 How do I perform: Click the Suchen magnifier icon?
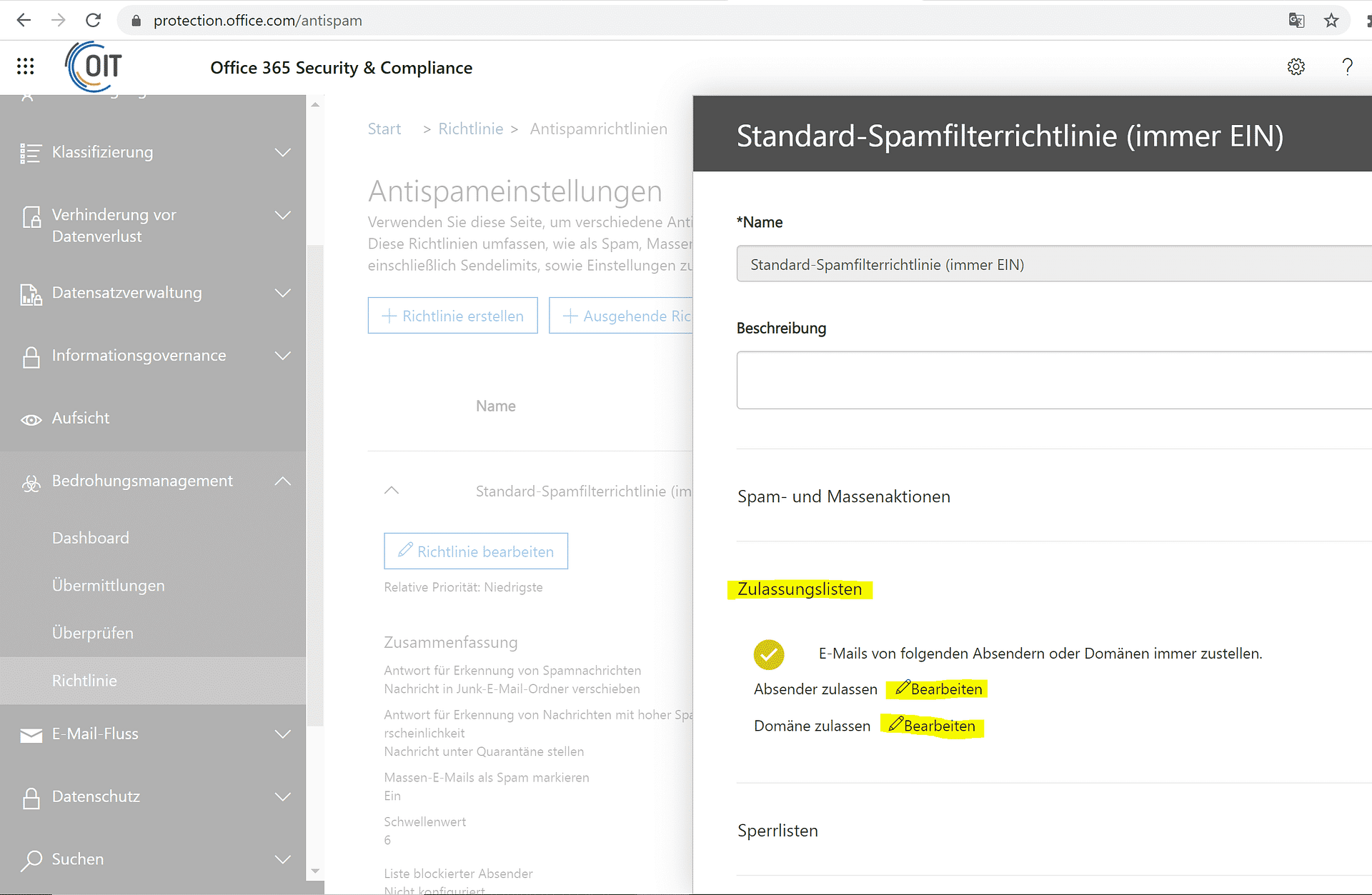click(x=31, y=861)
